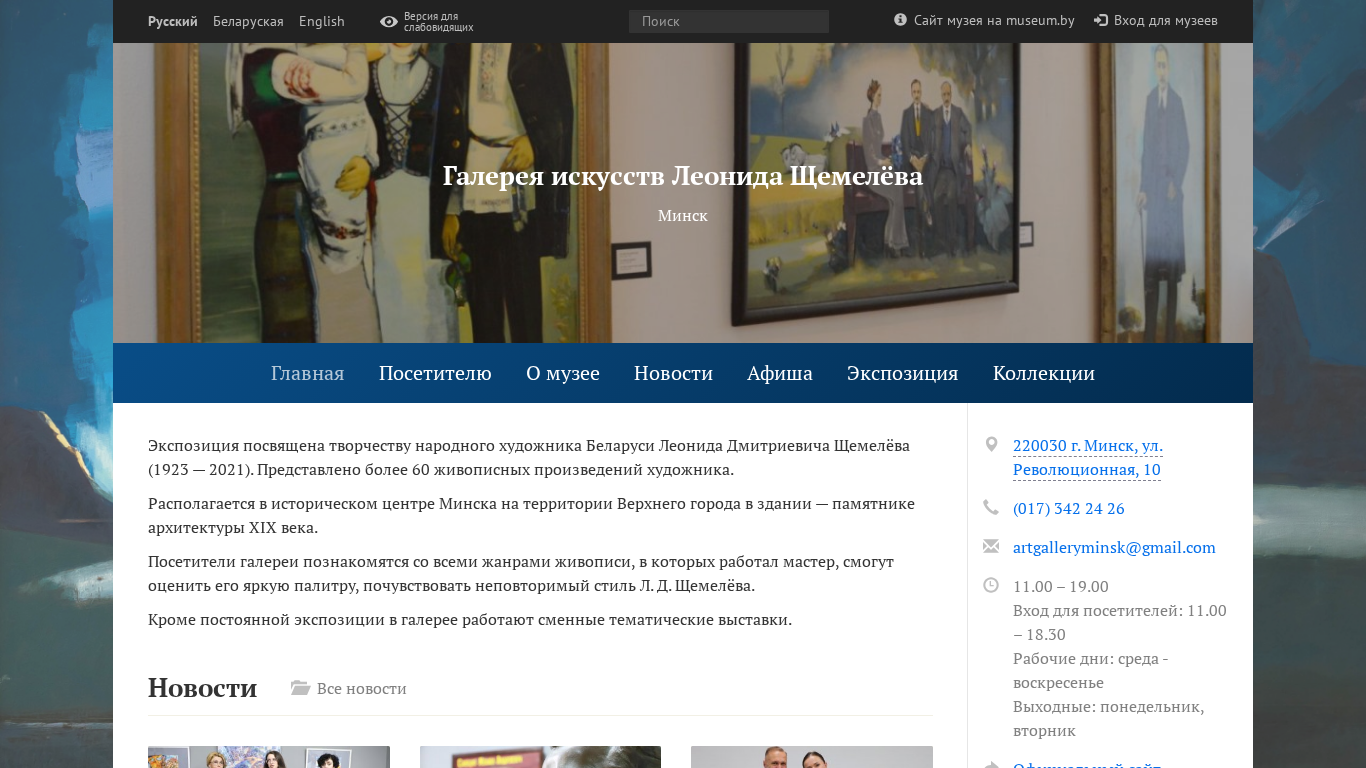Open the Коллекции navigation item
This screenshot has height=768, width=1366.
(x=1044, y=373)
